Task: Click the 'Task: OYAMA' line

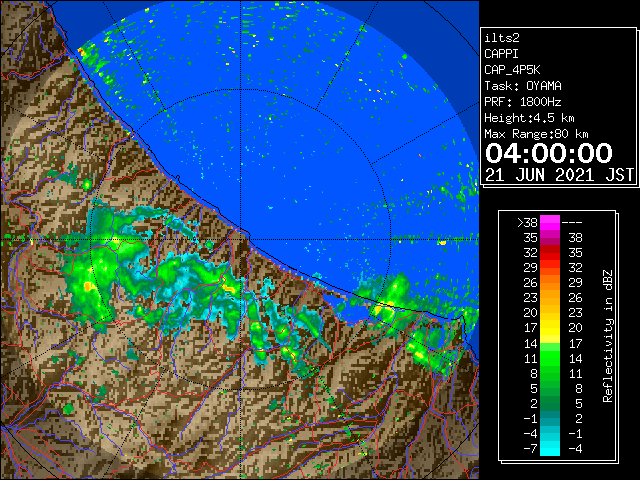Action: 523,86
